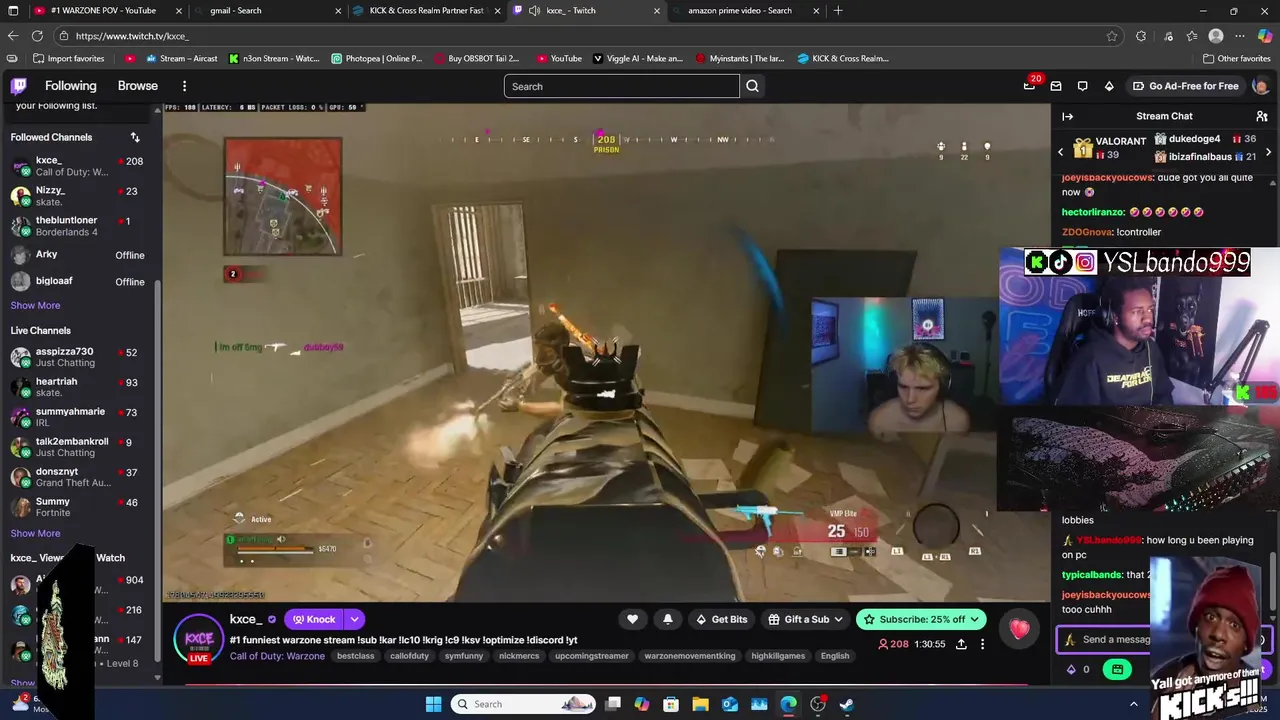This screenshot has height=720, width=1280.
Task: Open the user avatar menu in Twitch header
Action: pos(1260,86)
